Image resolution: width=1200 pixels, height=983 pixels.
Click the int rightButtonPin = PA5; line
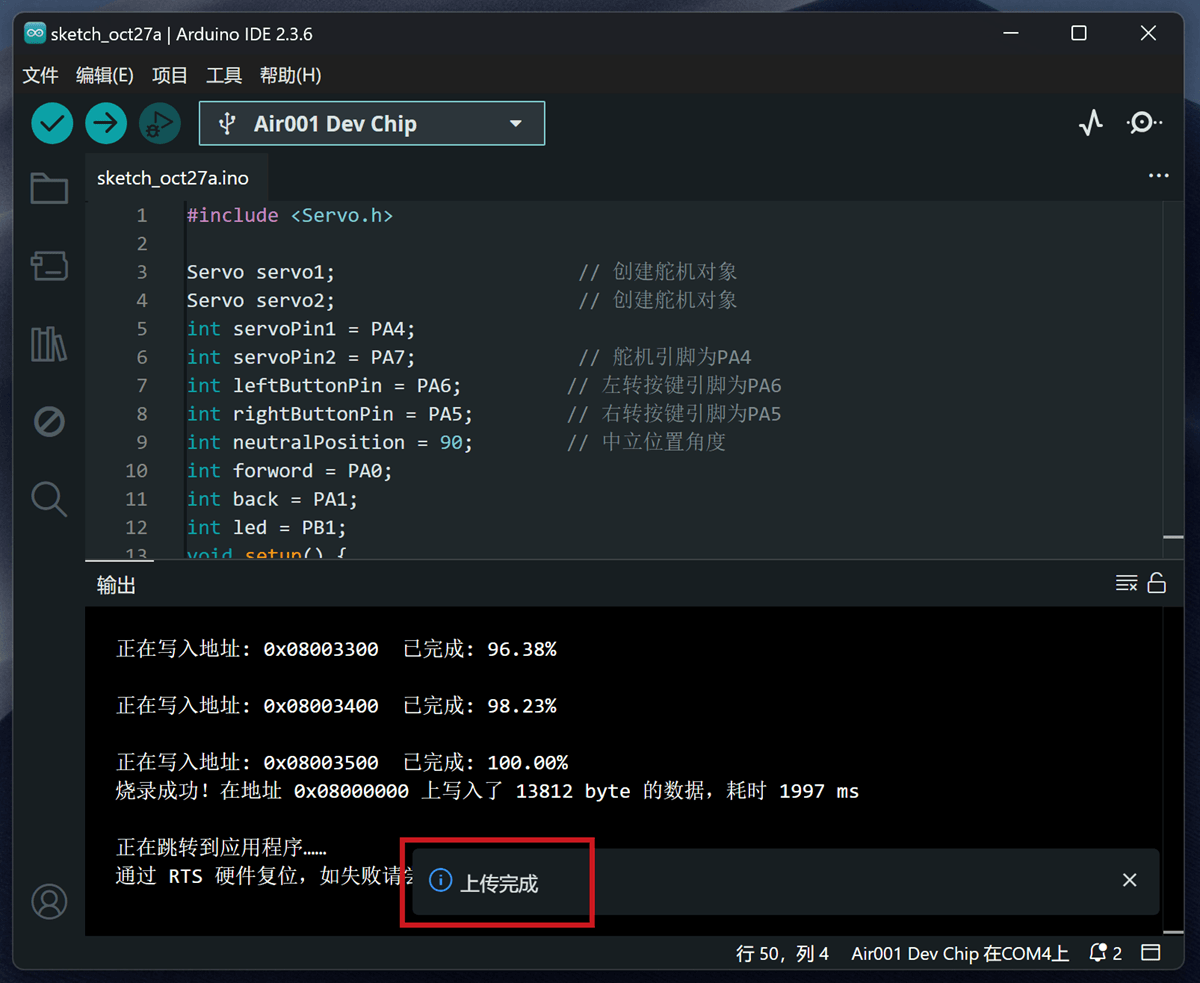(330, 414)
